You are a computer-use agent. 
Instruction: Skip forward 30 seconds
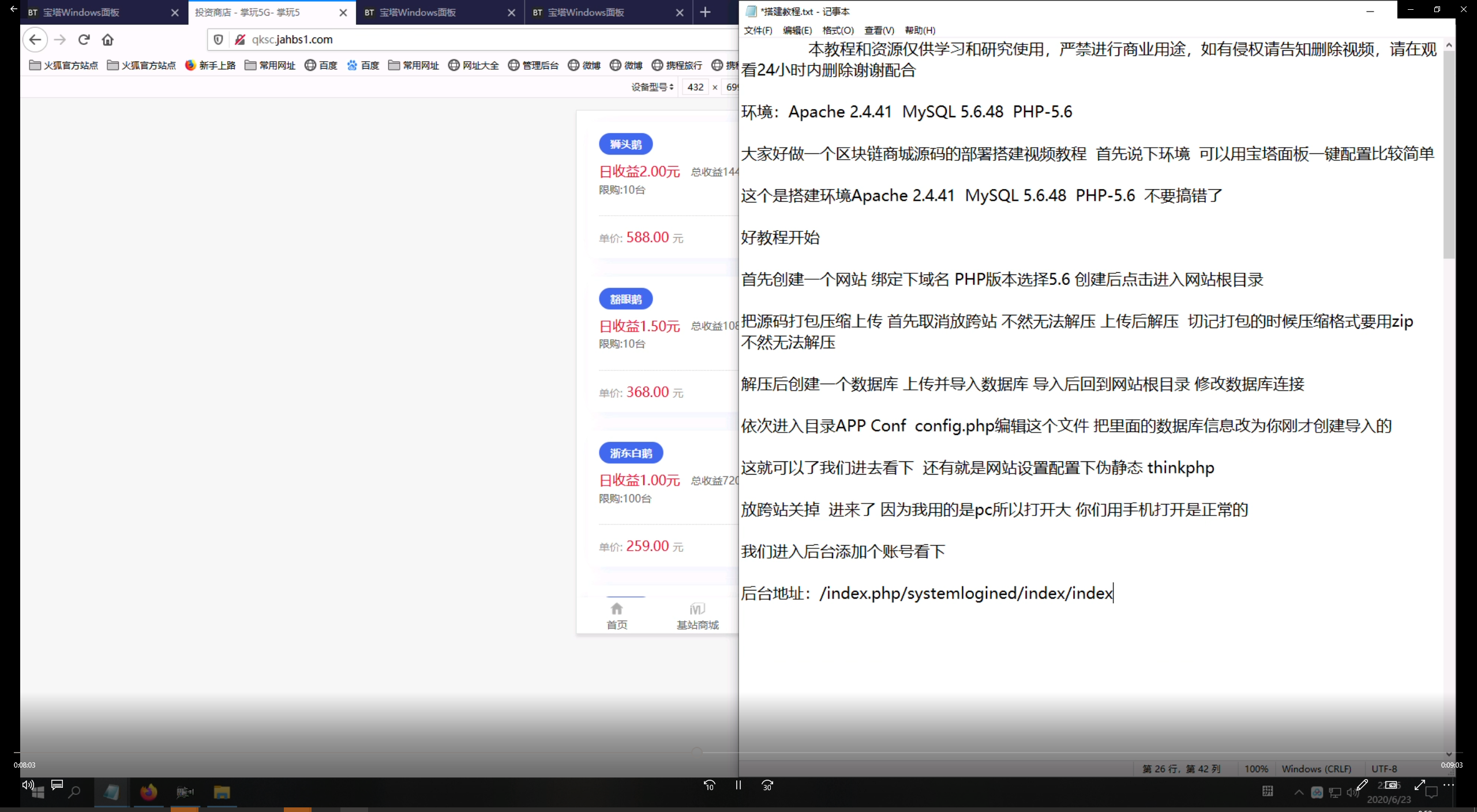(x=767, y=785)
